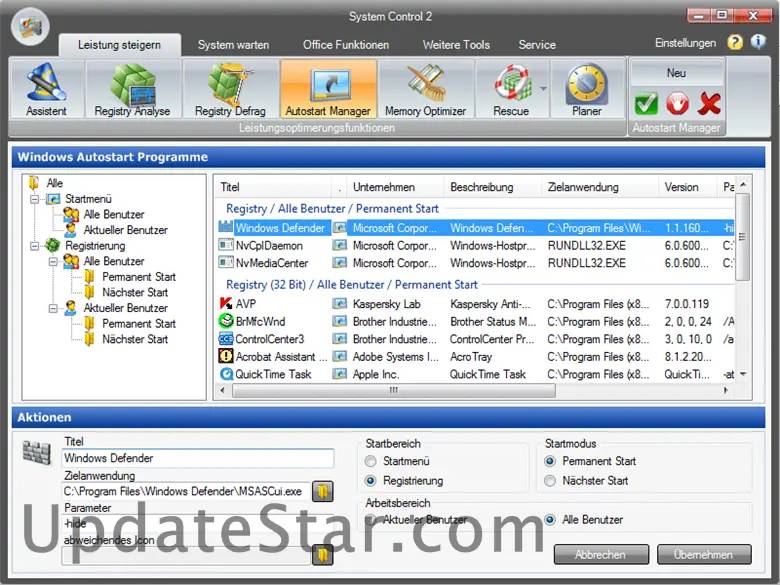Open Einstellungen settings
This screenshot has width=780, height=585.
point(685,43)
